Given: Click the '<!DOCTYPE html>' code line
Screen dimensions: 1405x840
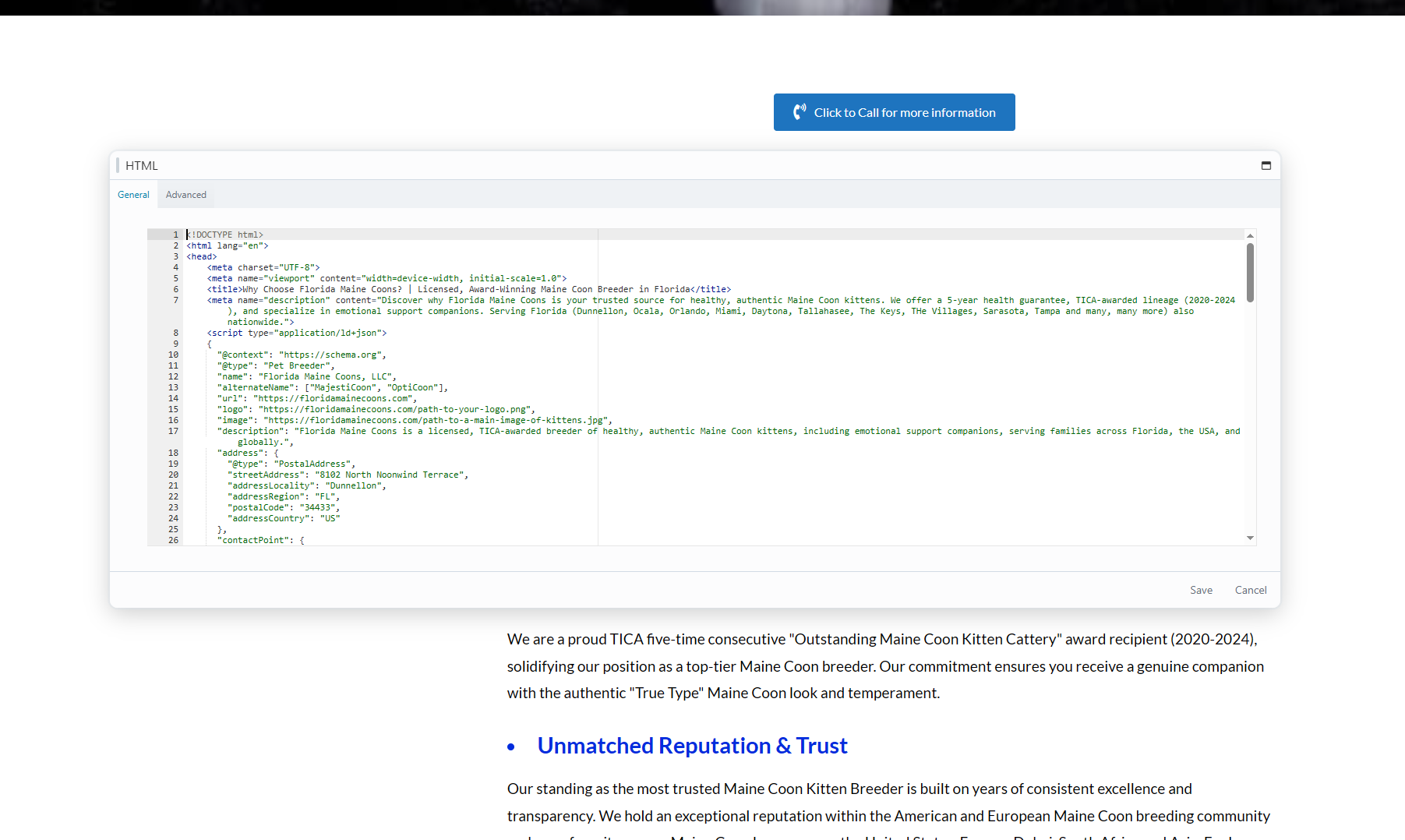Looking at the screenshot, I should 225,235.
